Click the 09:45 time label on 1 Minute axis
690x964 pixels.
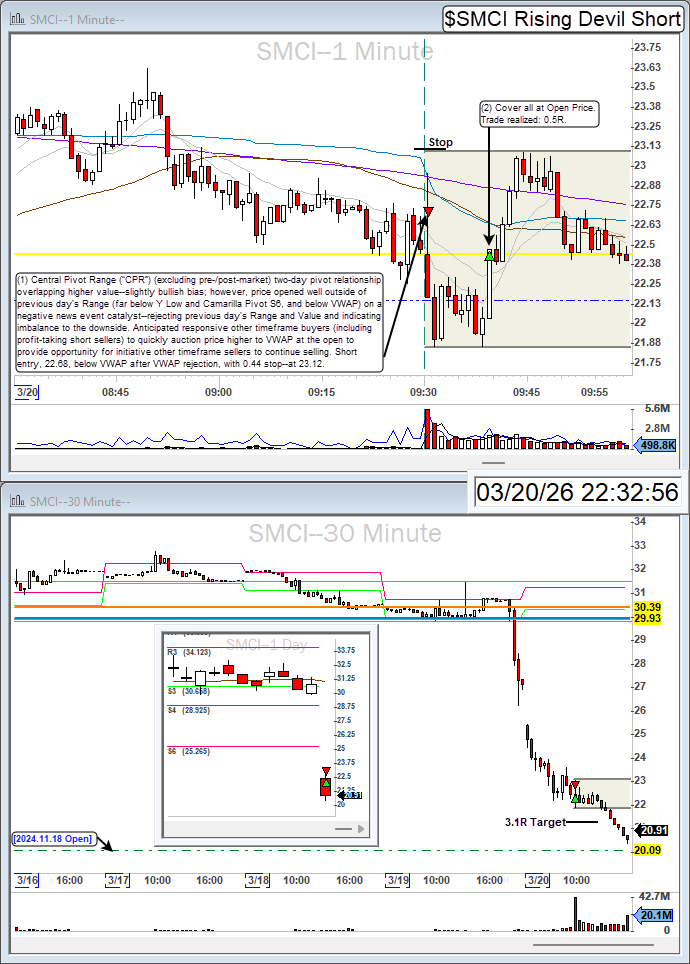click(526, 392)
